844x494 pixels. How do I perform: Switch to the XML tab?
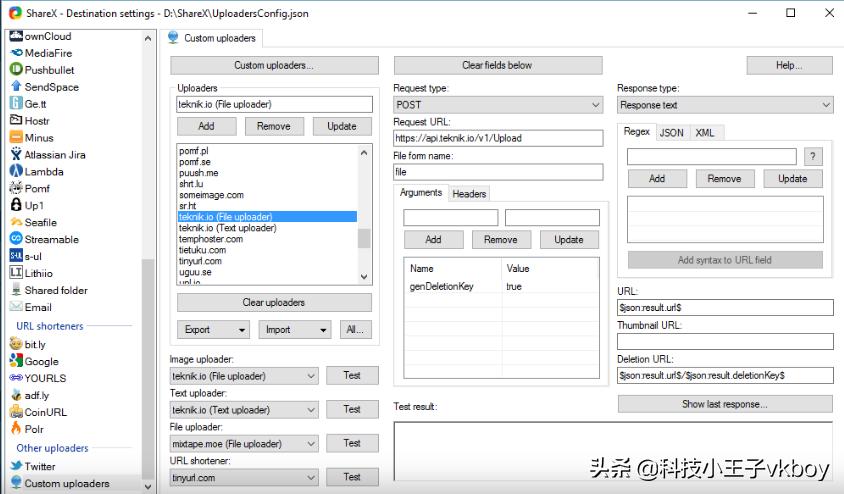(705, 133)
